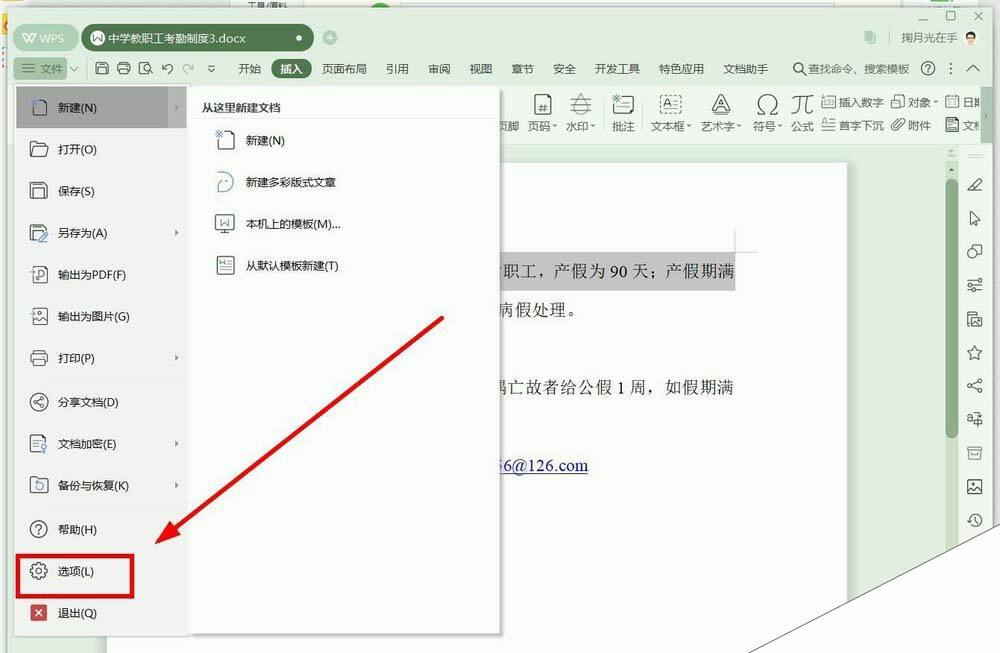Open the help question mark icon
The height and width of the screenshot is (653, 1000).
pyautogui.click(x=929, y=68)
